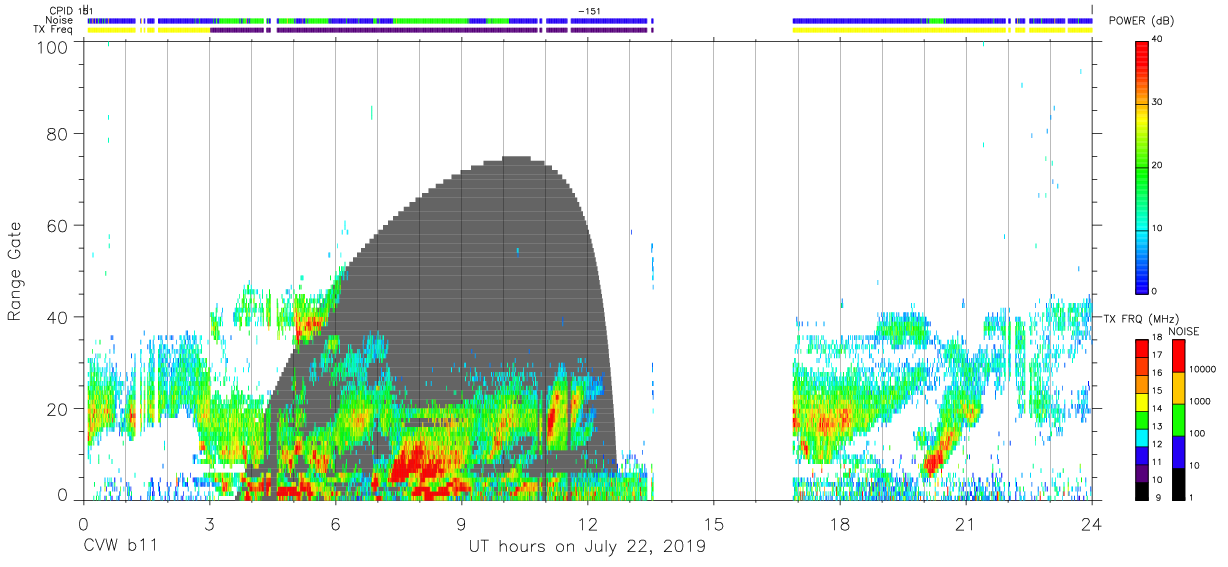The image size is (1228, 567).
Task: Click the CPID row label
Action: [x=62, y=10]
